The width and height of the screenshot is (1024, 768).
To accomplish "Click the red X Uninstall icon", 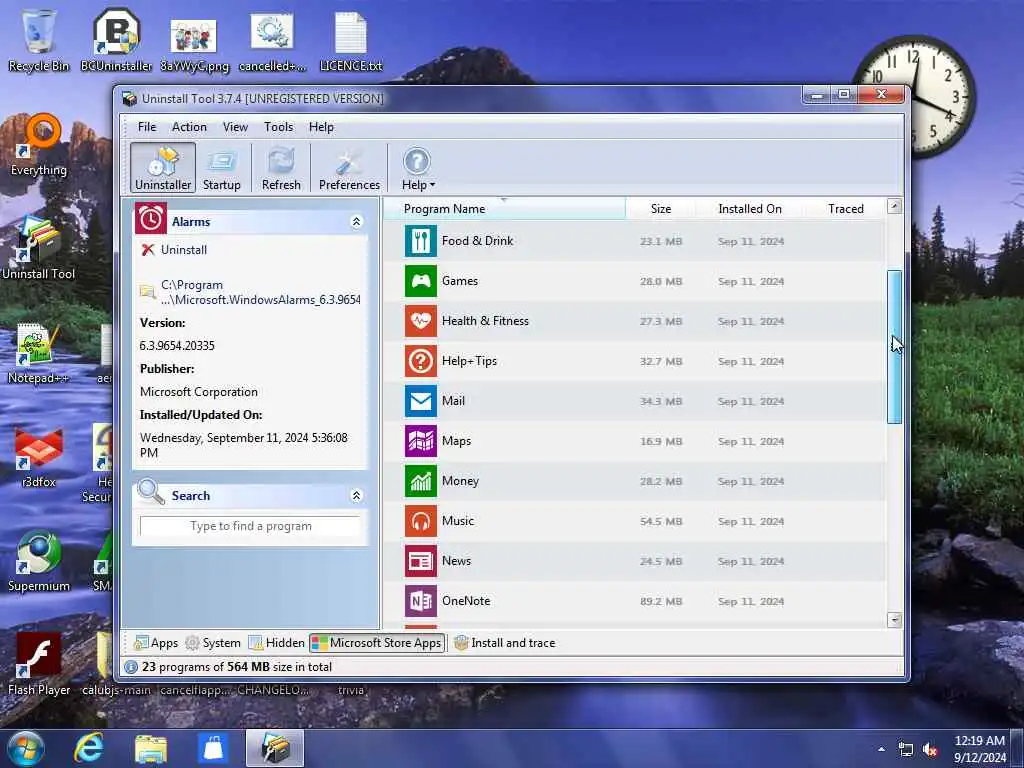I will (x=148, y=249).
